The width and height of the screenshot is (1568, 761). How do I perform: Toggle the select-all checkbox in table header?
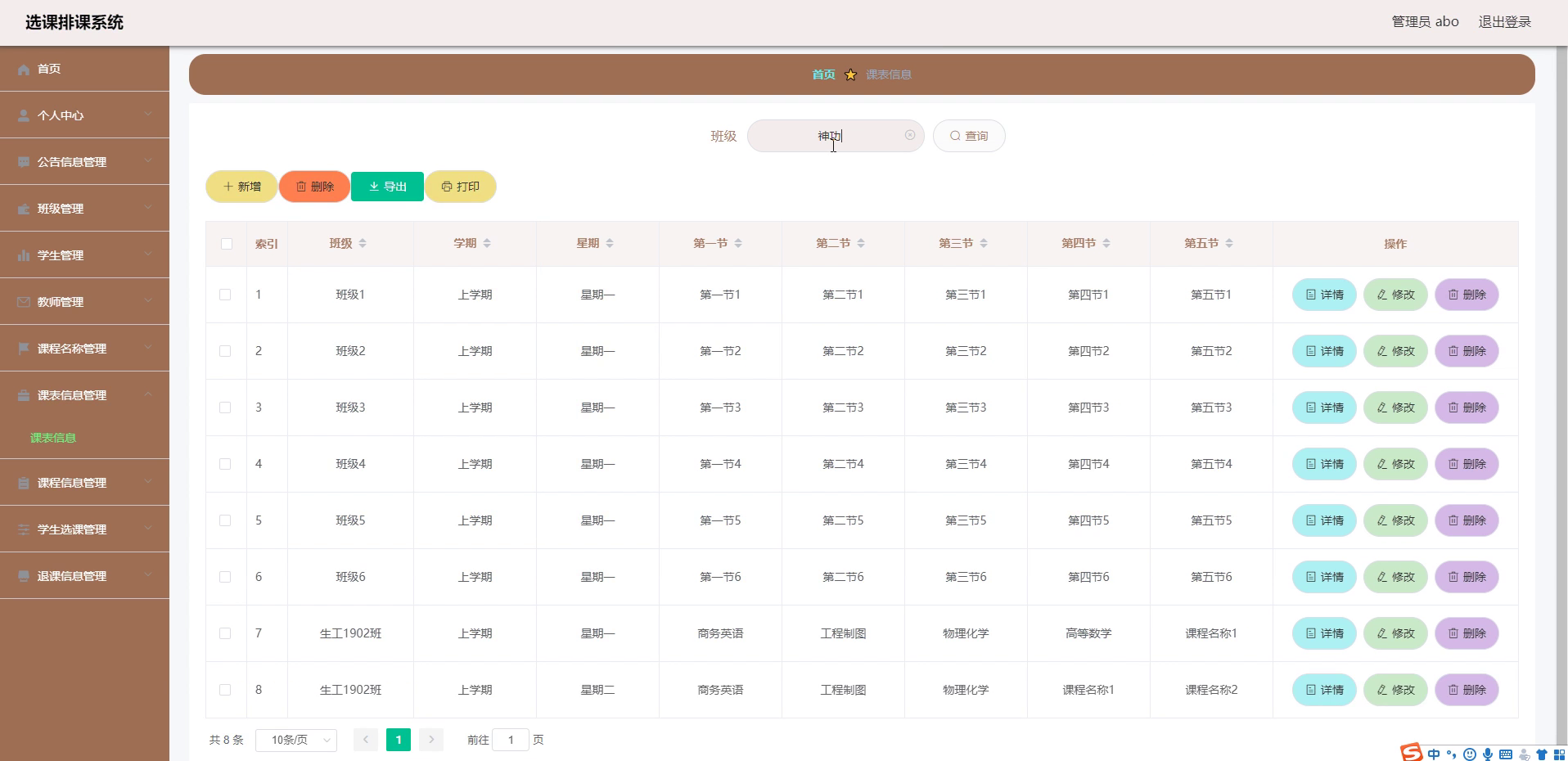pyautogui.click(x=227, y=244)
